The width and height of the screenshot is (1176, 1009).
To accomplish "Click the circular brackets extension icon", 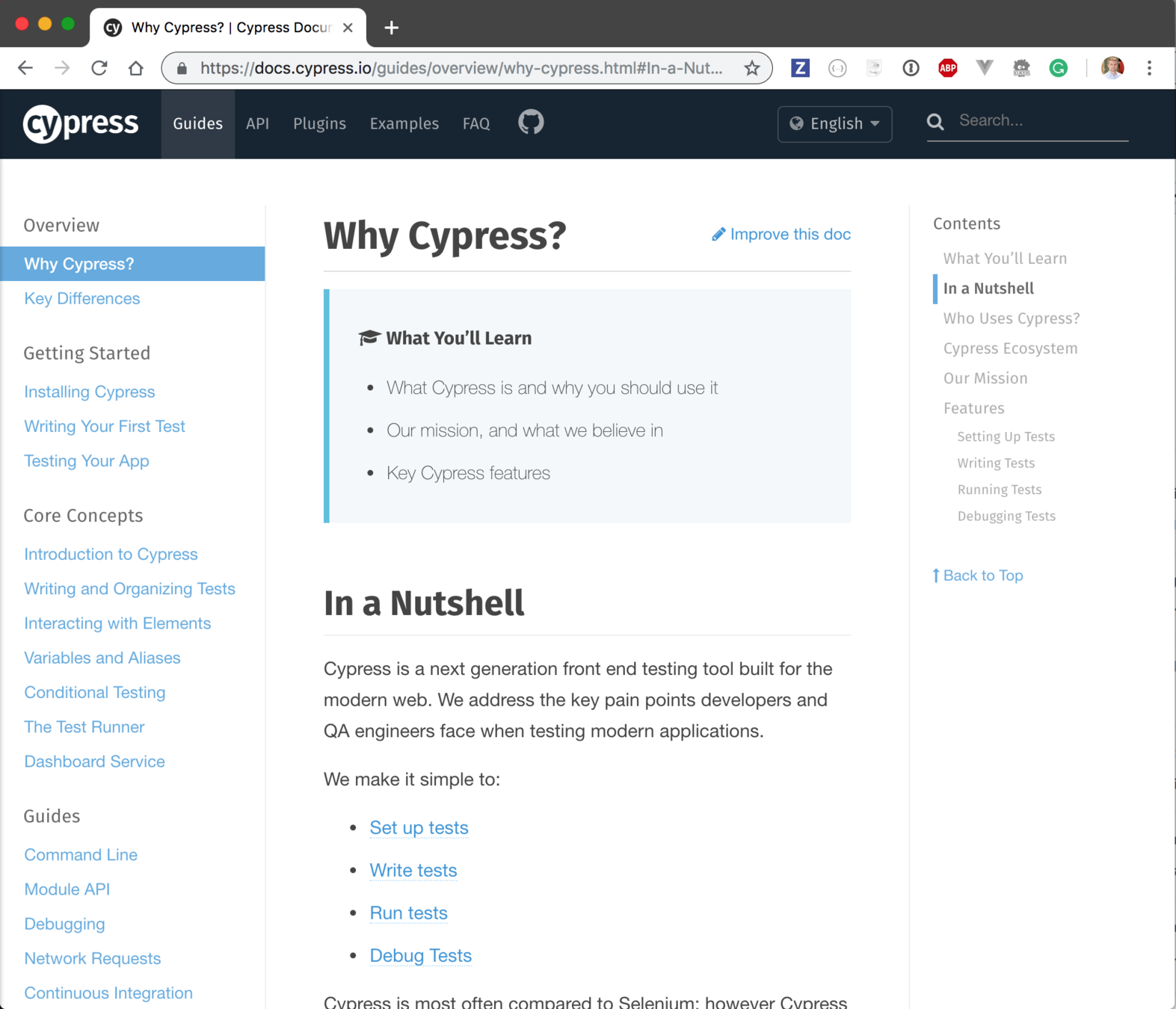I will (837, 68).
